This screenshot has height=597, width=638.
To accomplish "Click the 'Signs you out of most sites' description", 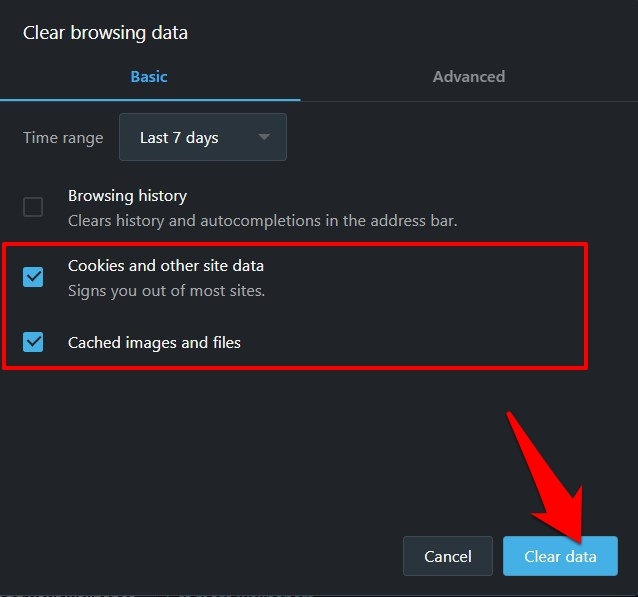I will click(166, 291).
